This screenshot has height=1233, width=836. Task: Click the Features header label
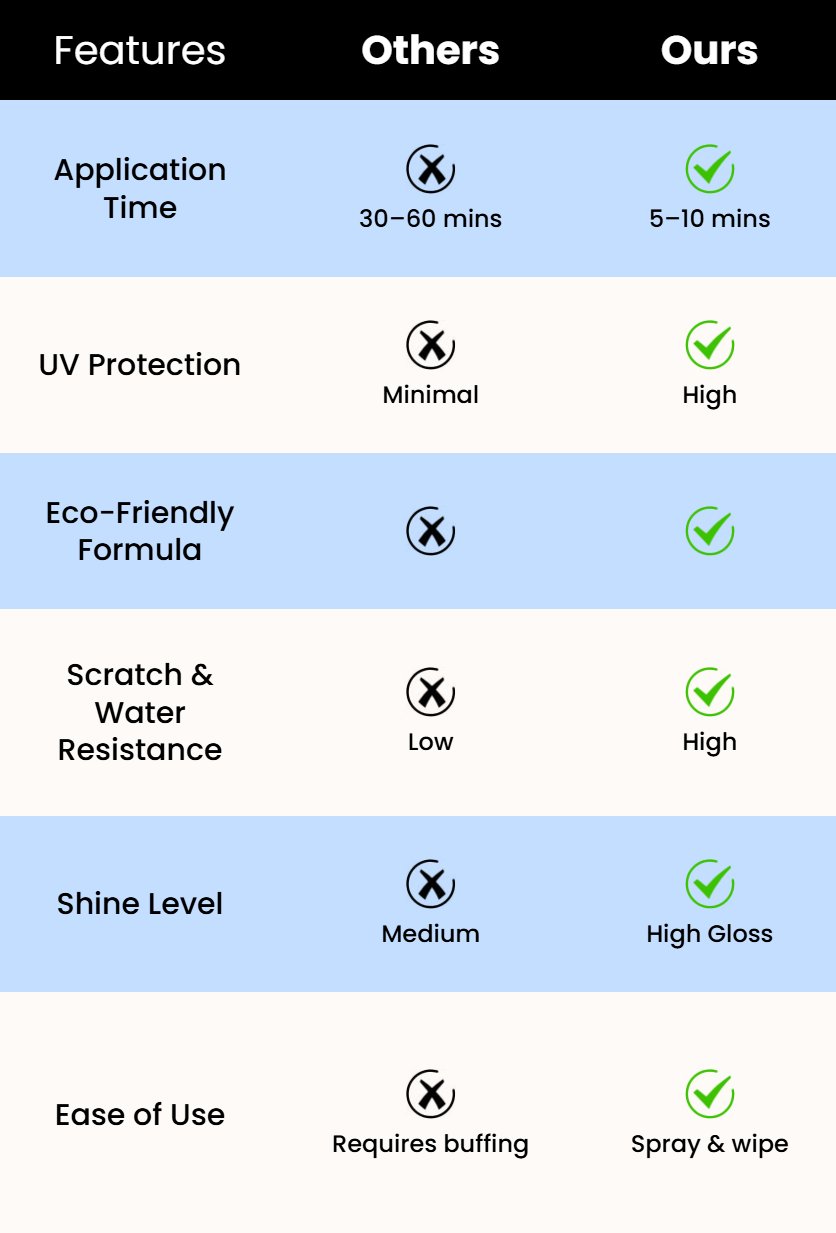[140, 50]
